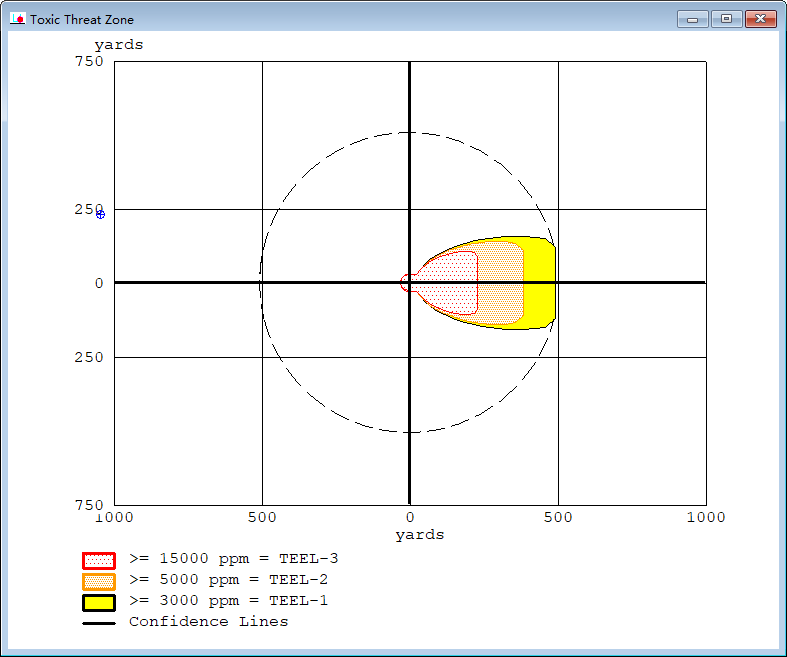
Task: Click the orange TEEL-2 legend swatch
Action: click(x=99, y=581)
